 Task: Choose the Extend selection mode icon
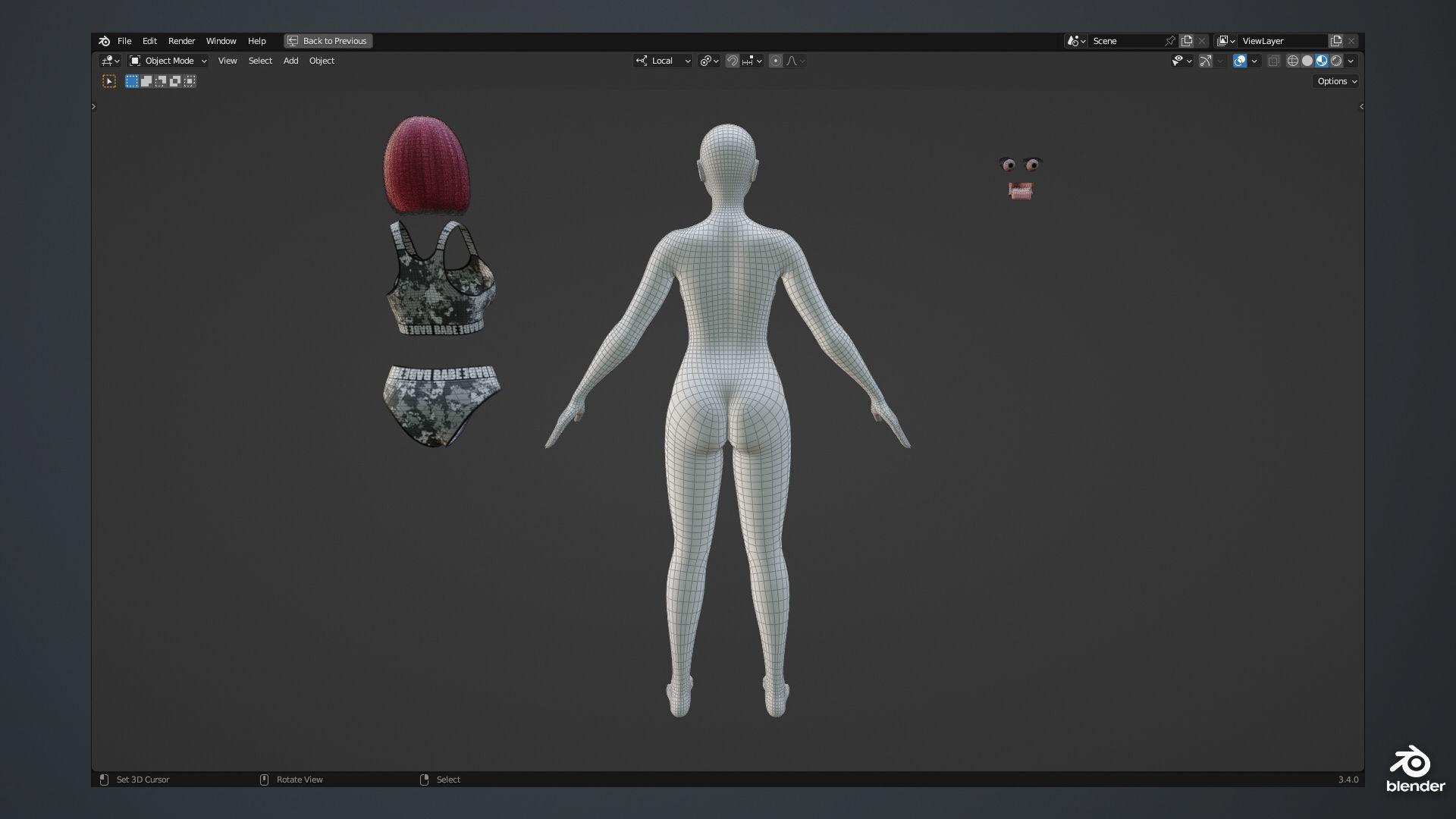[146, 81]
